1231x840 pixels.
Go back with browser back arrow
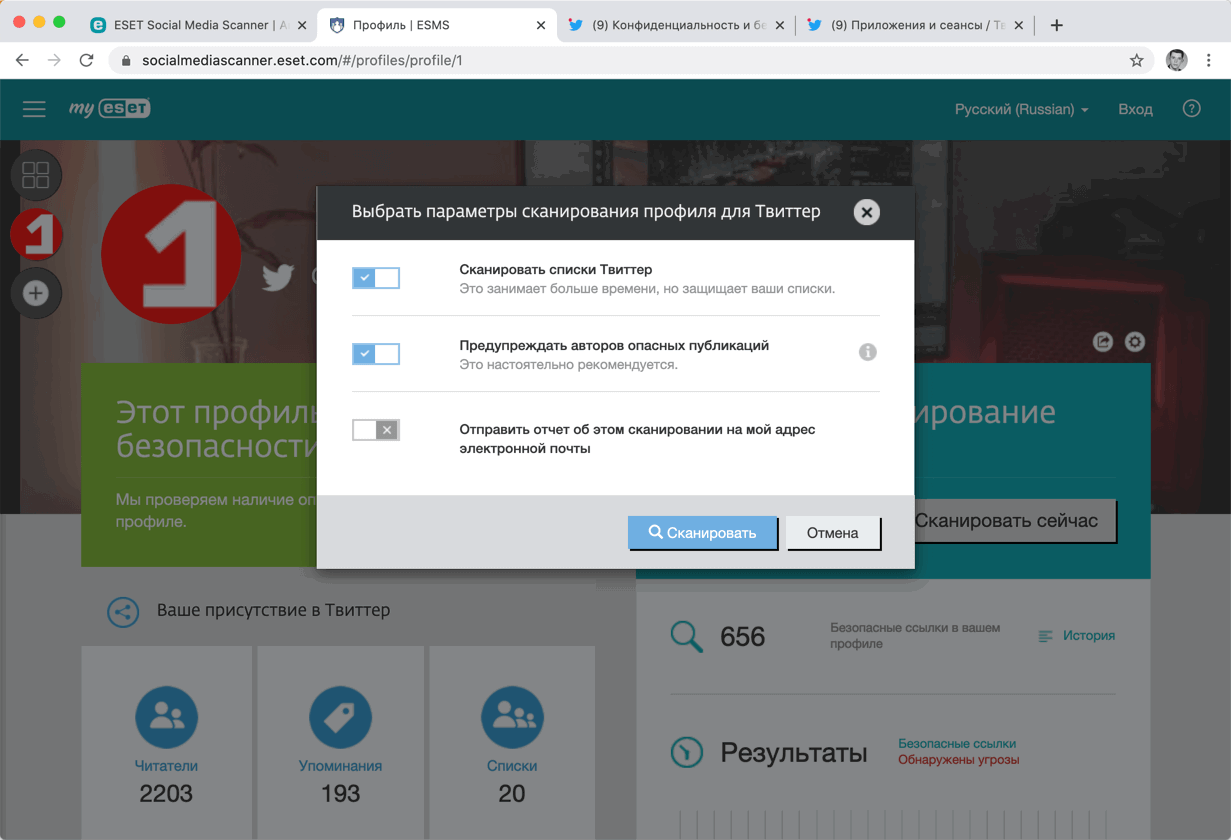[23, 60]
